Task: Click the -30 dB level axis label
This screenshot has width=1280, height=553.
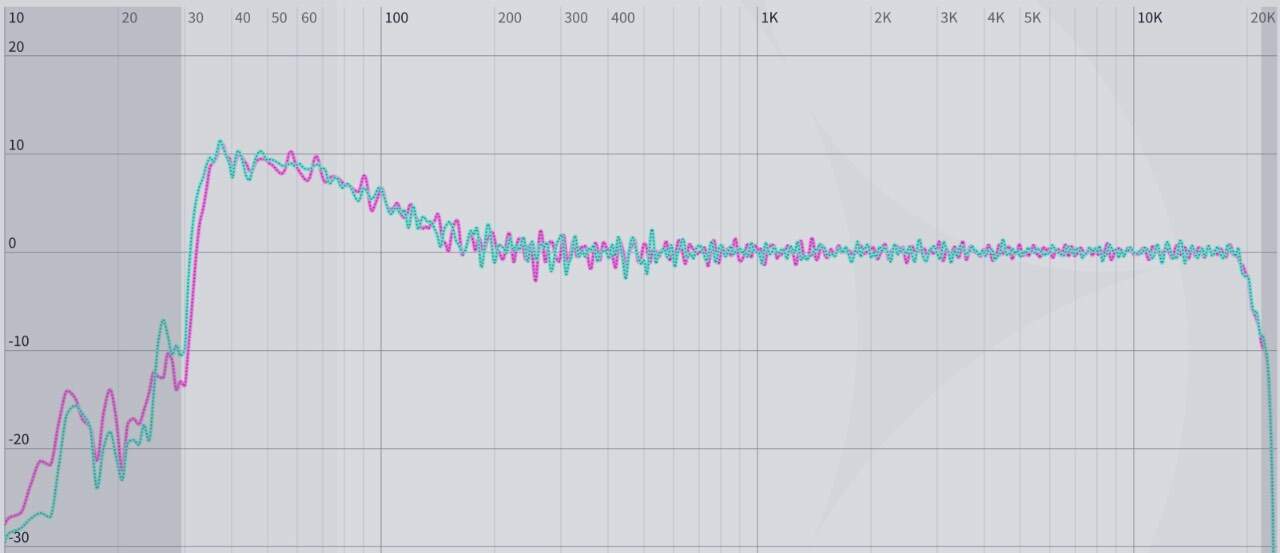Action: pyautogui.click(x=19, y=538)
